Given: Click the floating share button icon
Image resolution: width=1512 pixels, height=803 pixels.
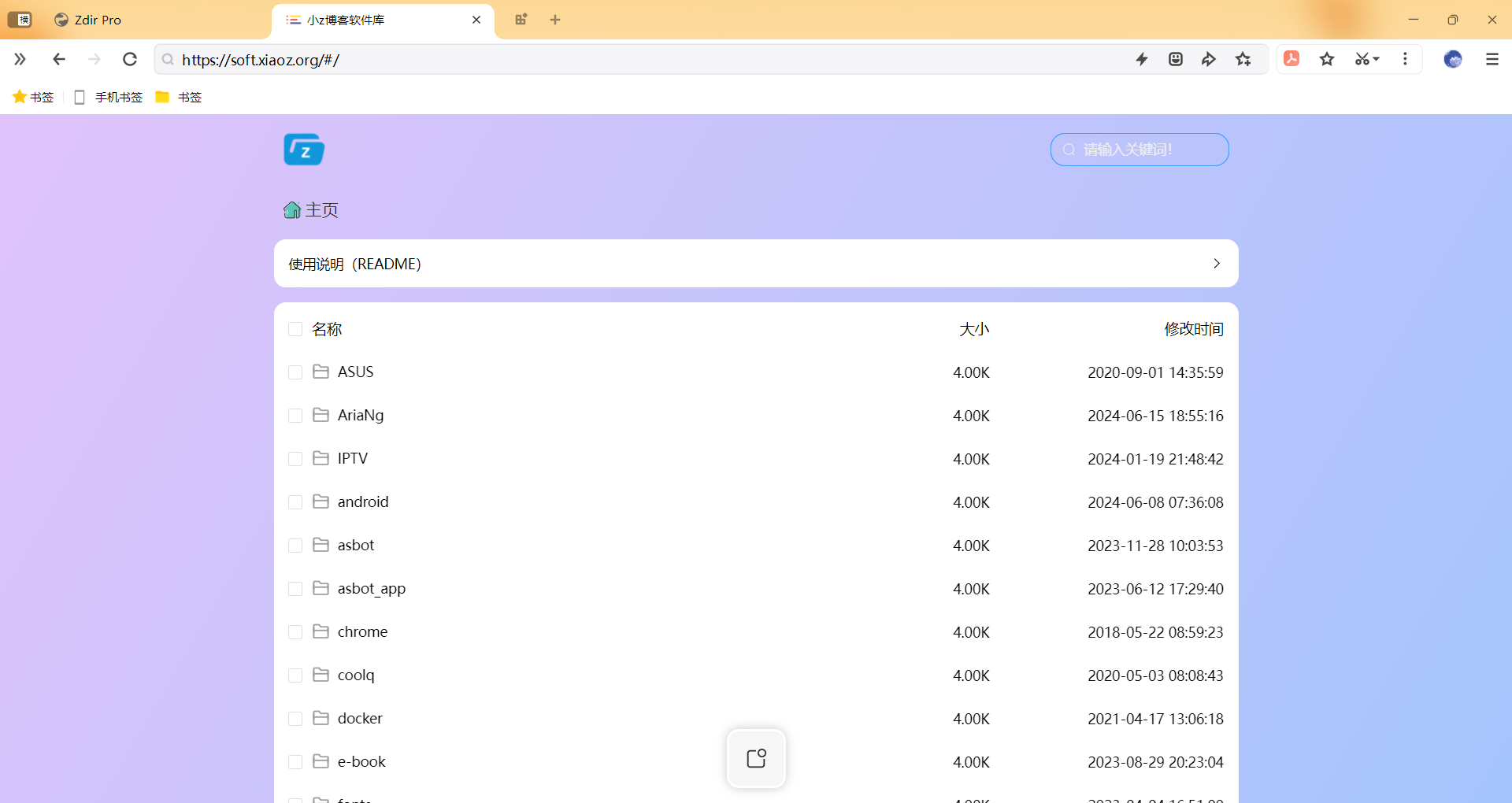Looking at the screenshot, I should tap(756, 758).
